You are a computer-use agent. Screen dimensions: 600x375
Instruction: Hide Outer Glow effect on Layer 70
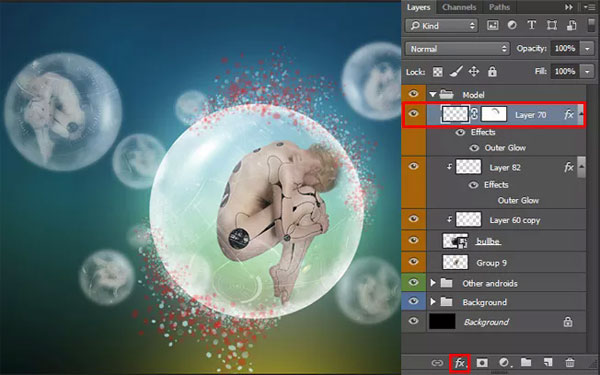[x=474, y=148]
